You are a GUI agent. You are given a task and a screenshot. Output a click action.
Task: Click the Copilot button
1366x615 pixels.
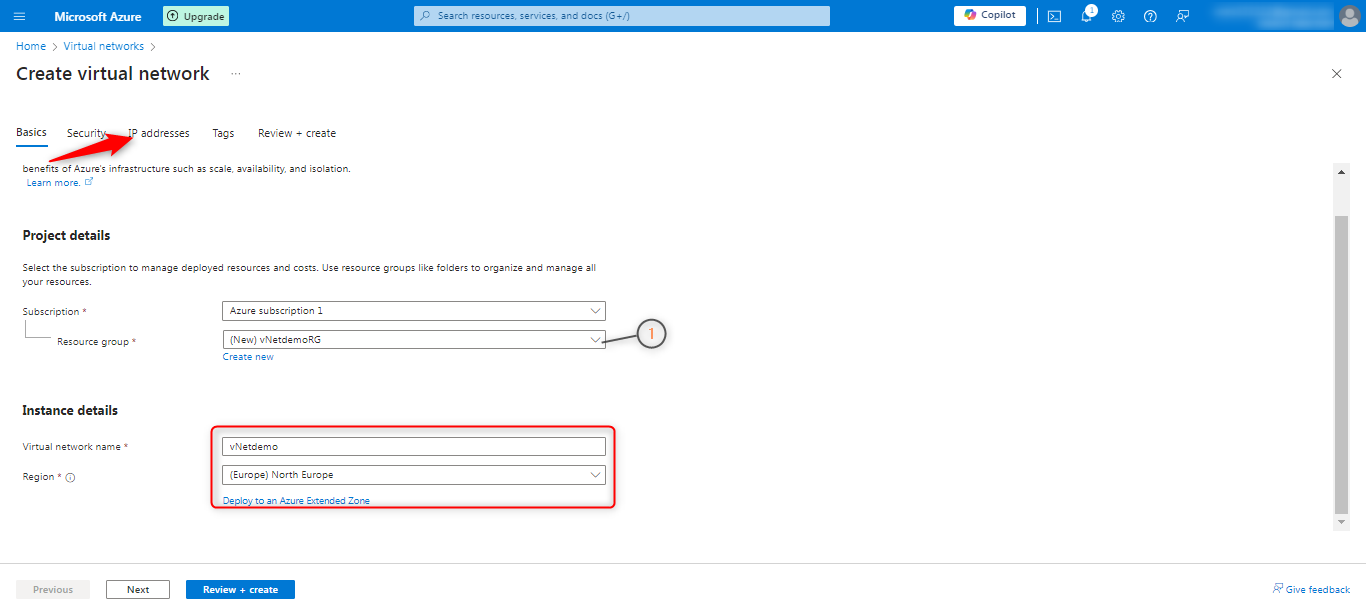pyautogui.click(x=990, y=15)
